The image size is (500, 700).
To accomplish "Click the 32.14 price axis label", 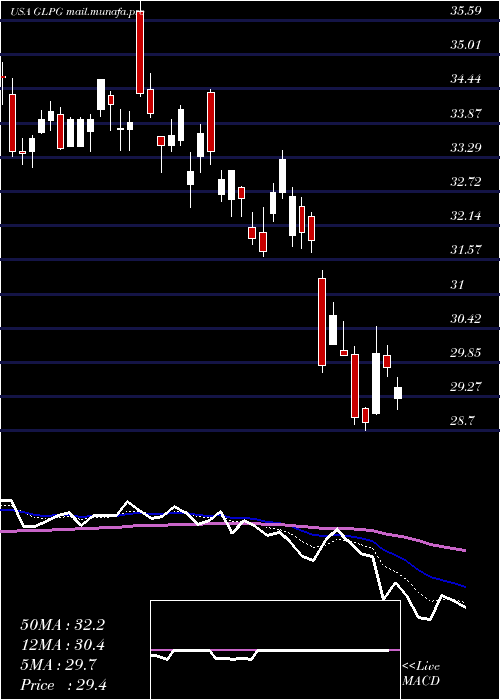I will pyautogui.click(x=466, y=216).
